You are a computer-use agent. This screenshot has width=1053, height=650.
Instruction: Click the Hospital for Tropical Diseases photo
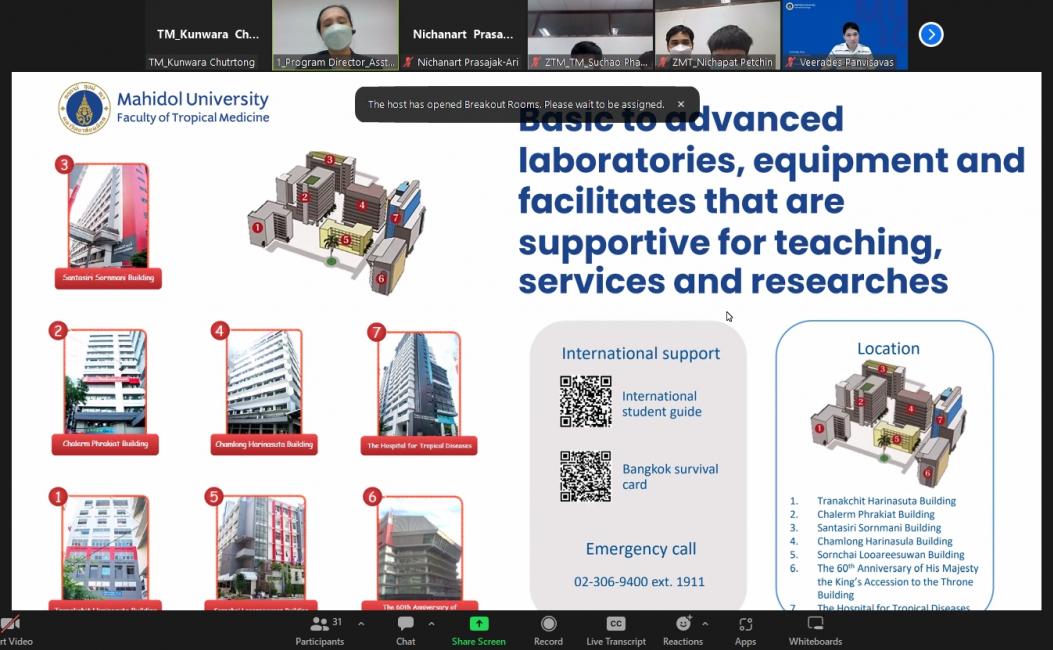419,383
